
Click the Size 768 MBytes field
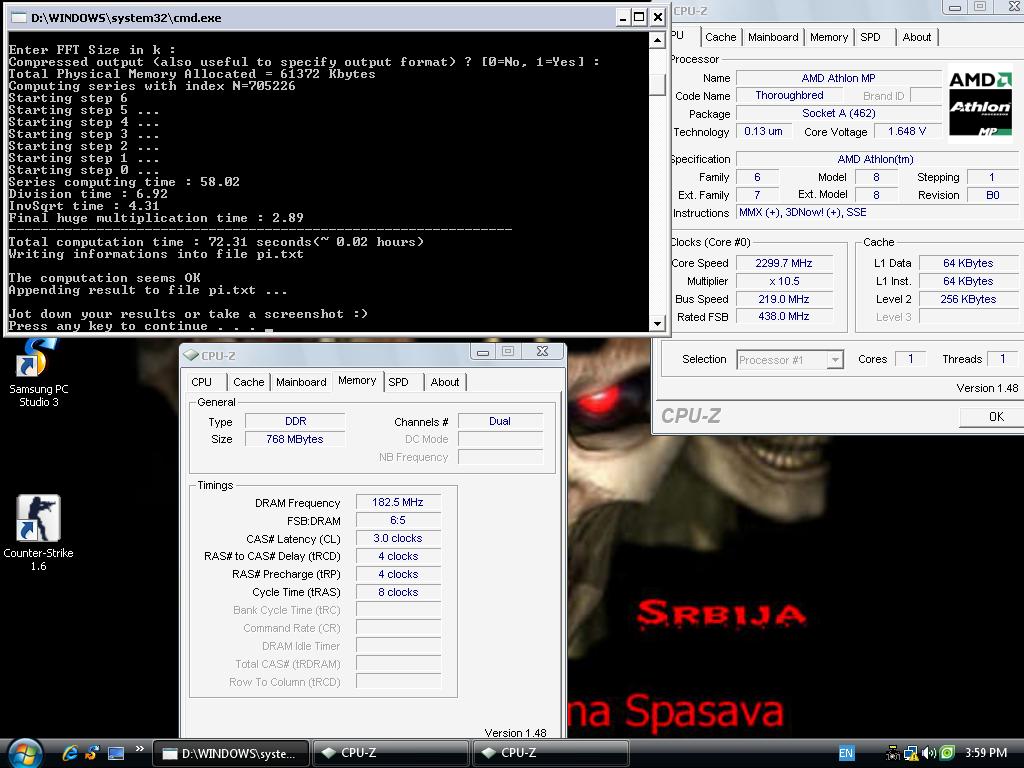pos(295,439)
